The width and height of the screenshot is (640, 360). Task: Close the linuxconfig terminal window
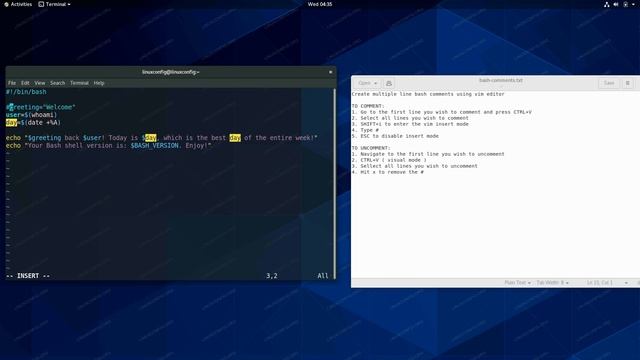(x=331, y=72)
